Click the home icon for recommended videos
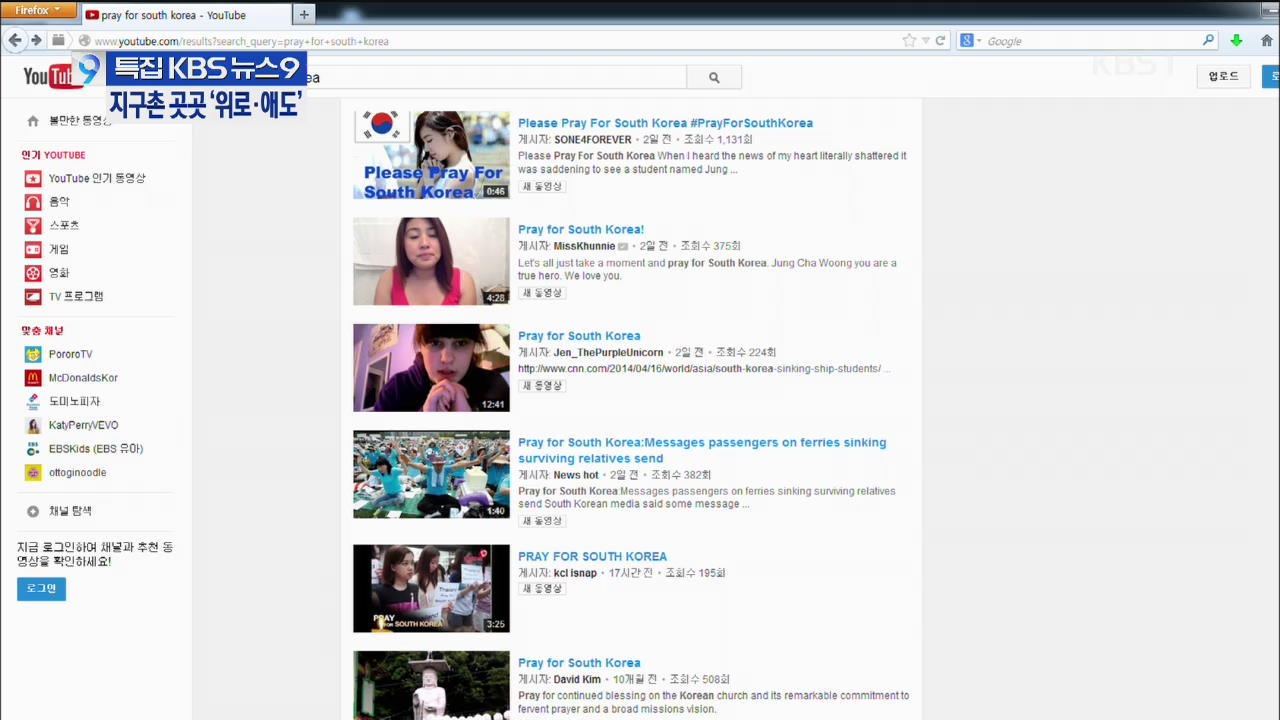1280x720 pixels. click(33, 121)
